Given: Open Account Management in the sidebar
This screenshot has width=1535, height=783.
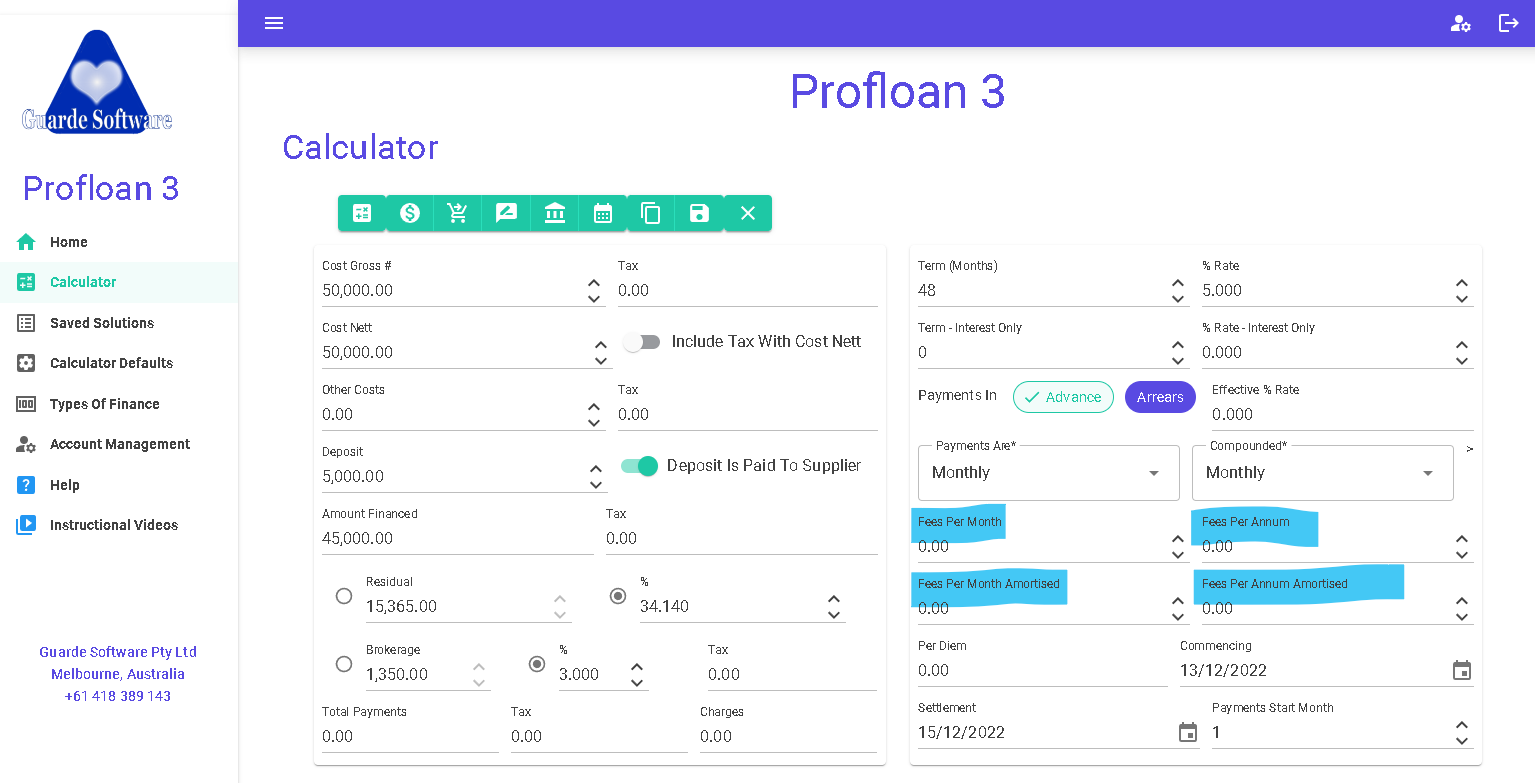Looking at the screenshot, I should coord(119,444).
